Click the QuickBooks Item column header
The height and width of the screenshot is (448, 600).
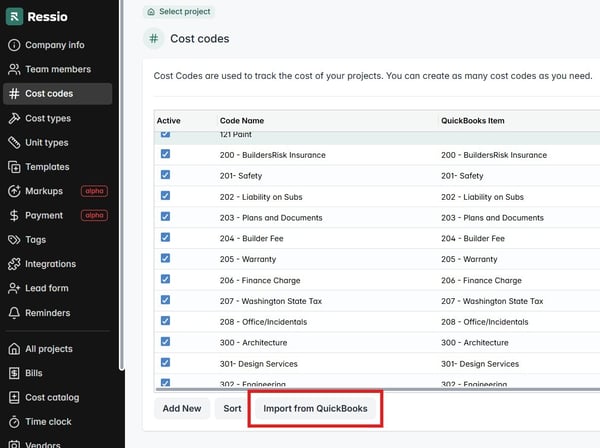473,121
